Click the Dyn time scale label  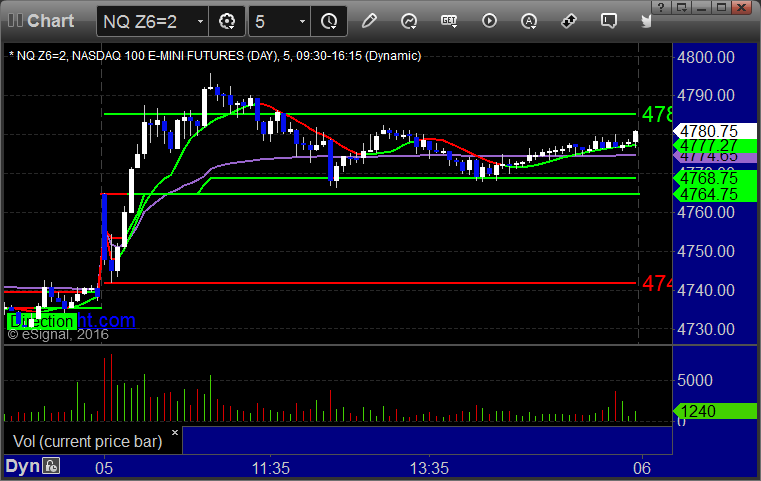(x=22, y=466)
